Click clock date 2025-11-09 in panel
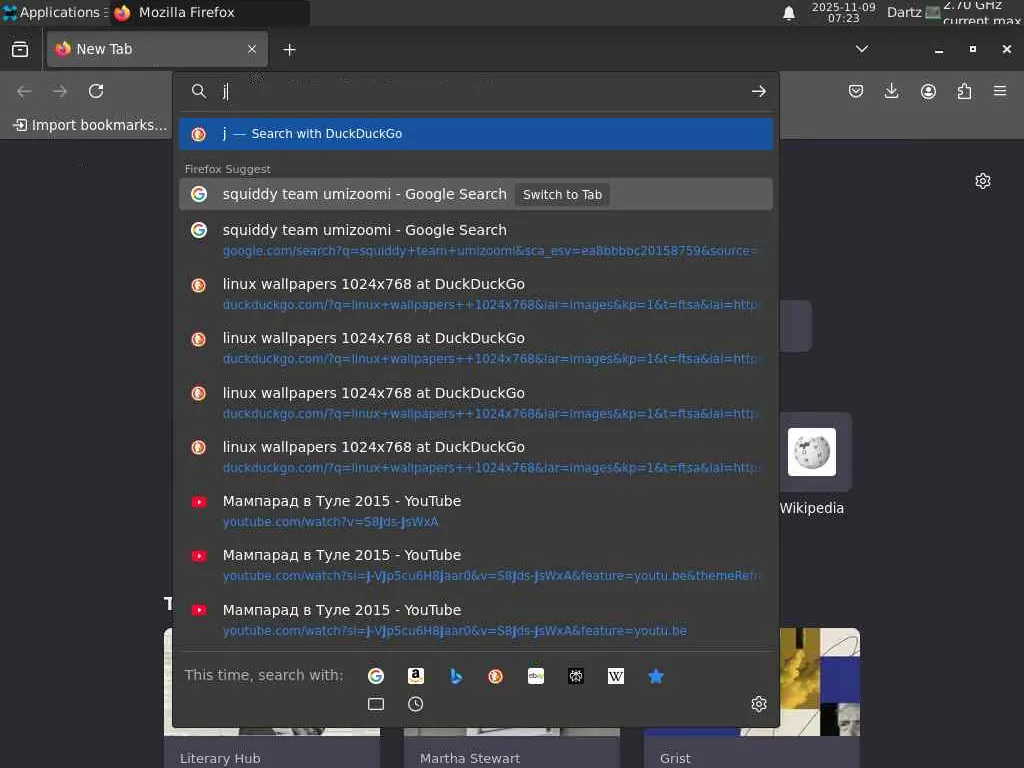Viewport: 1024px width, 768px height. 843,12
